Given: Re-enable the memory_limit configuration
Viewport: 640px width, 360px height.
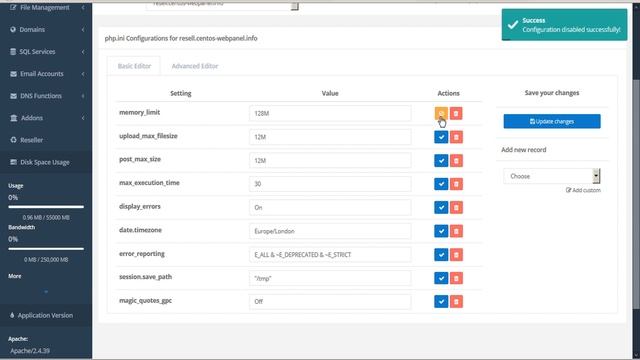Looking at the screenshot, I should pos(441,113).
